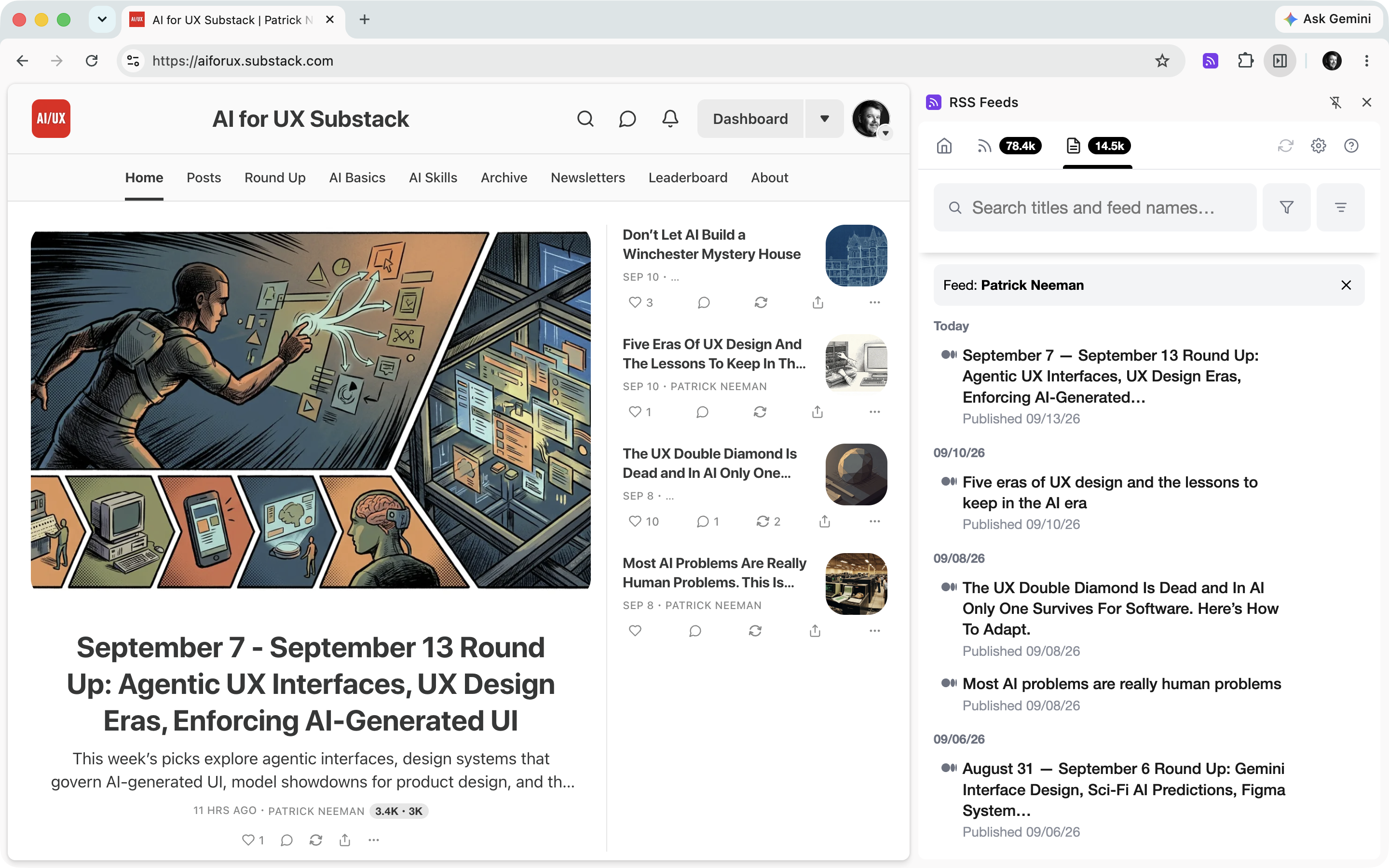Image resolution: width=1389 pixels, height=868 pixels.
Task: Open the browser extensions puzzle icon
Action: point(1245,61)
